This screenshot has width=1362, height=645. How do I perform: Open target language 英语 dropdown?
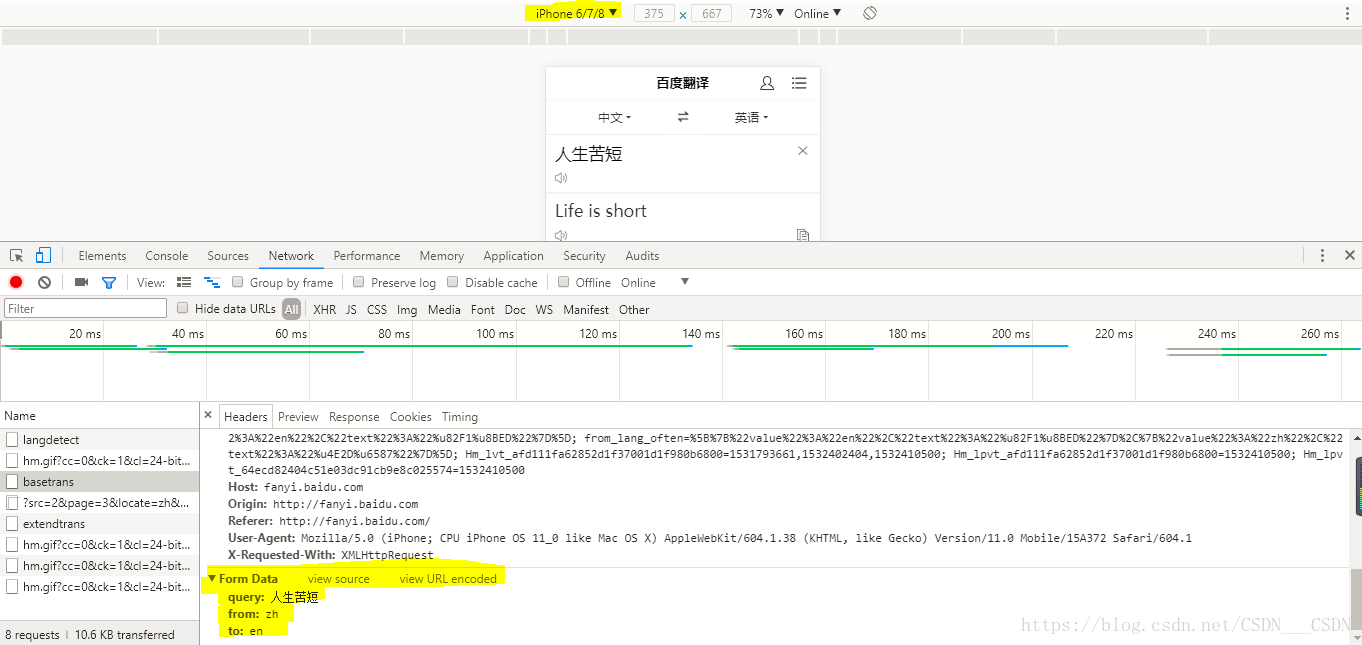751,117
